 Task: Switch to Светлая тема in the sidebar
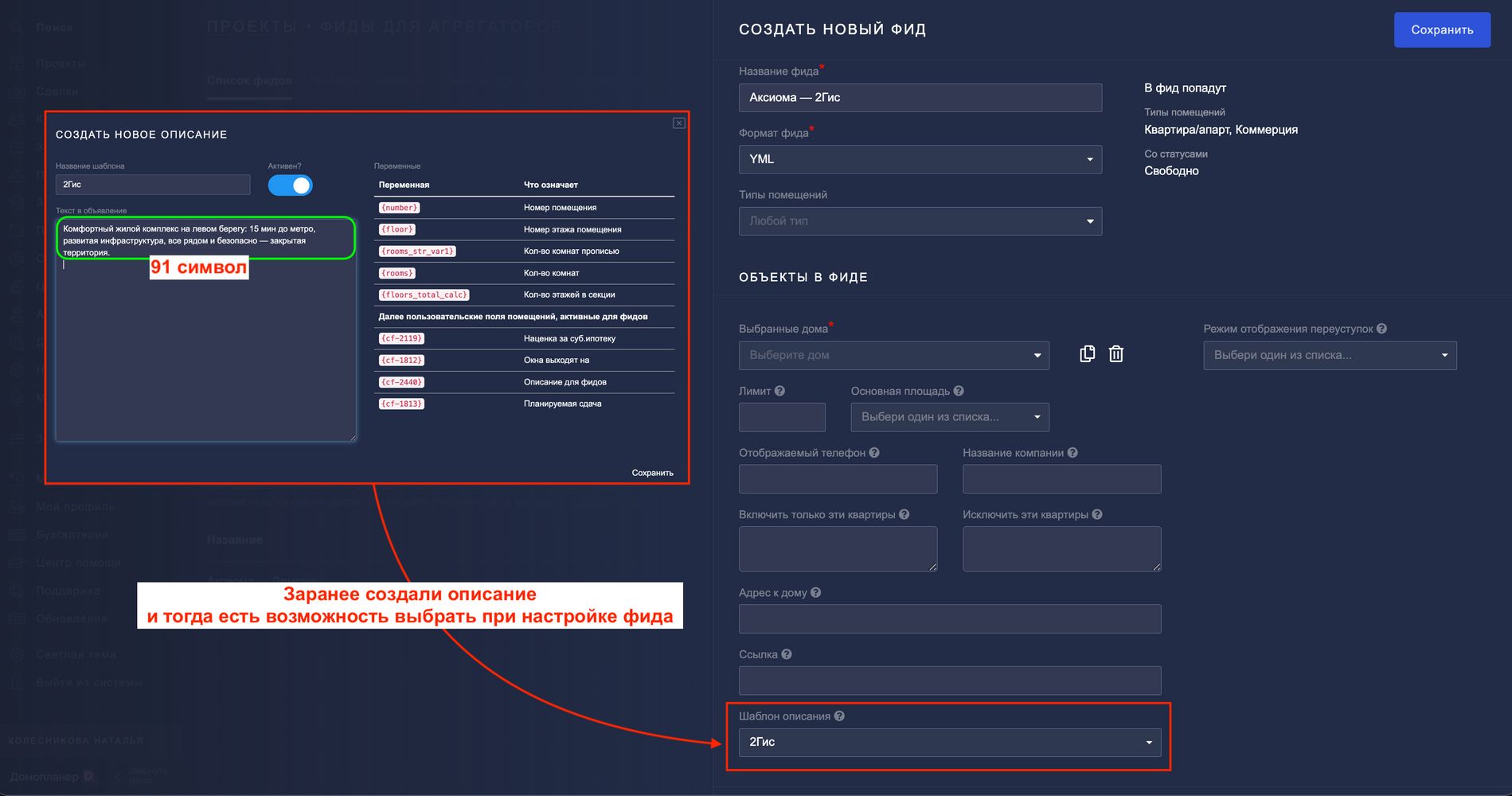click(x=76, y=654)
